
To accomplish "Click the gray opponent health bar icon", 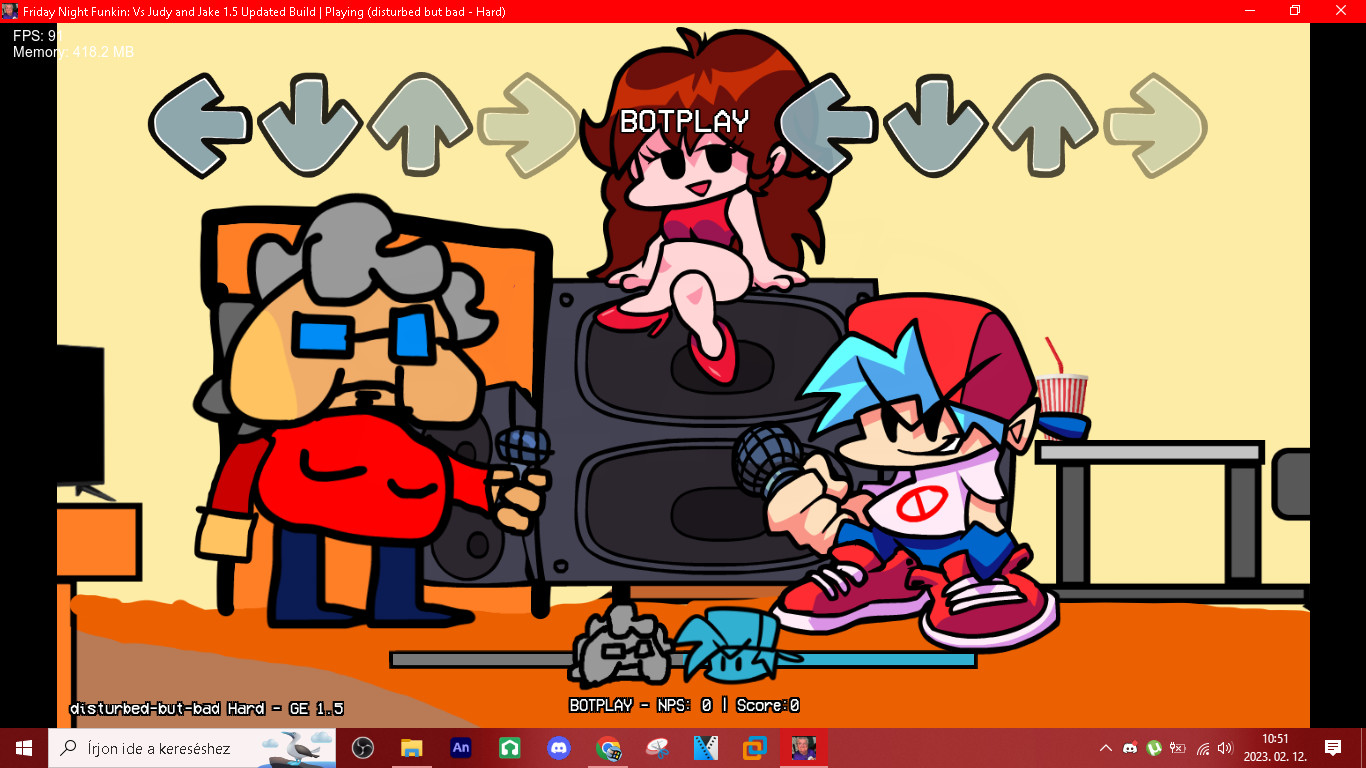I will click(622, 645).
